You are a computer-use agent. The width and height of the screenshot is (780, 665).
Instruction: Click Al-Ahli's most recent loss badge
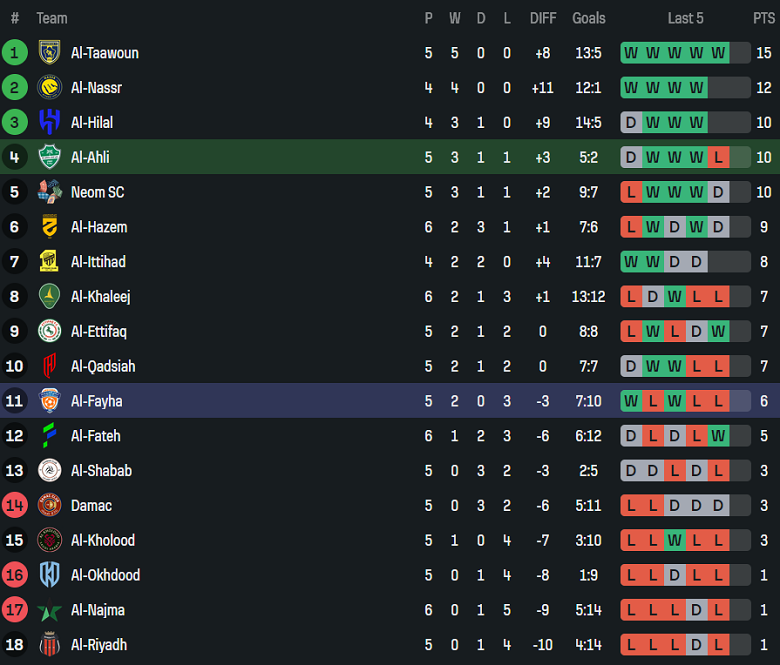click(x=717, y=157)
